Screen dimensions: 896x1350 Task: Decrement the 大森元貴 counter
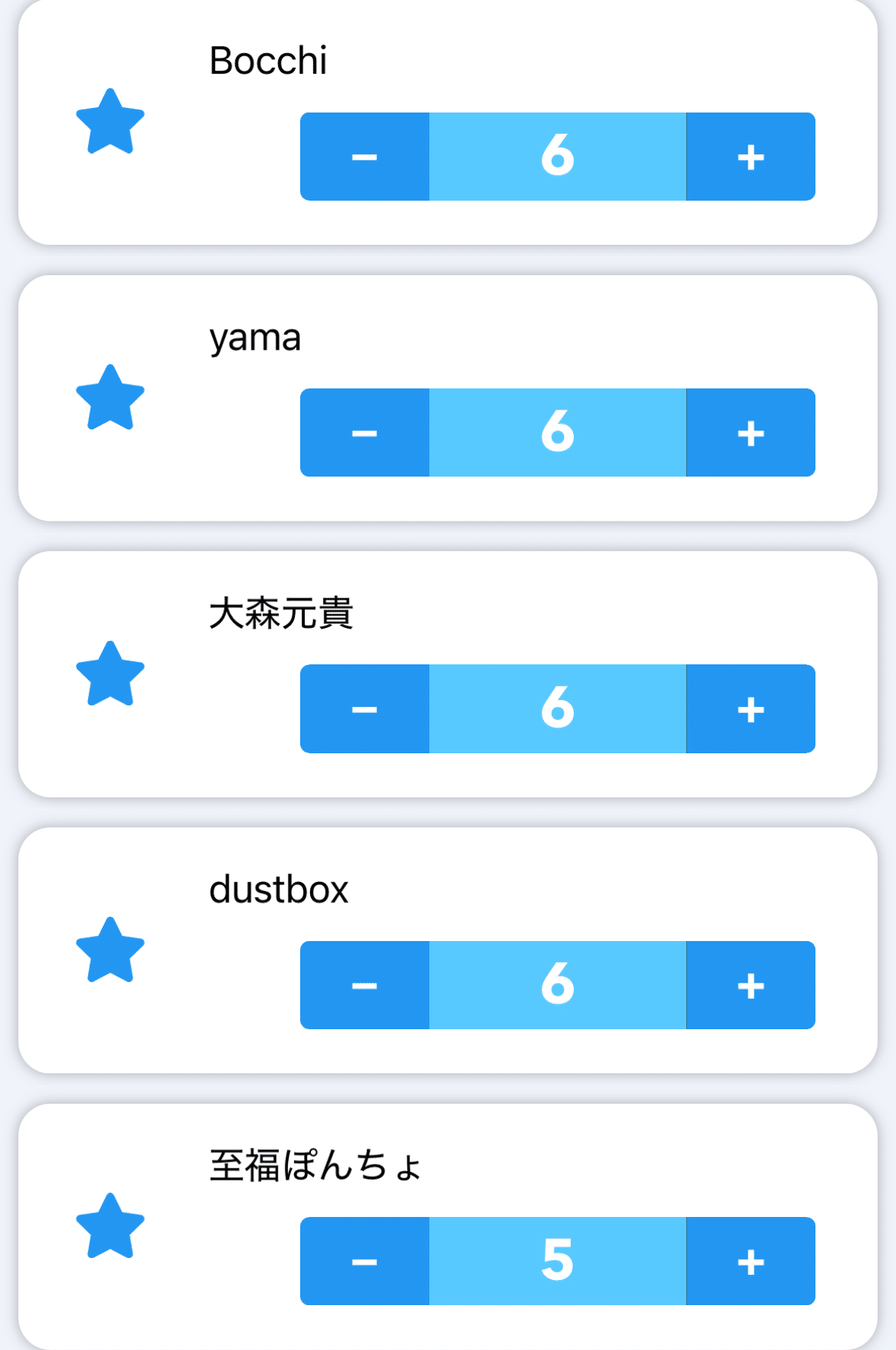[365, 708]
